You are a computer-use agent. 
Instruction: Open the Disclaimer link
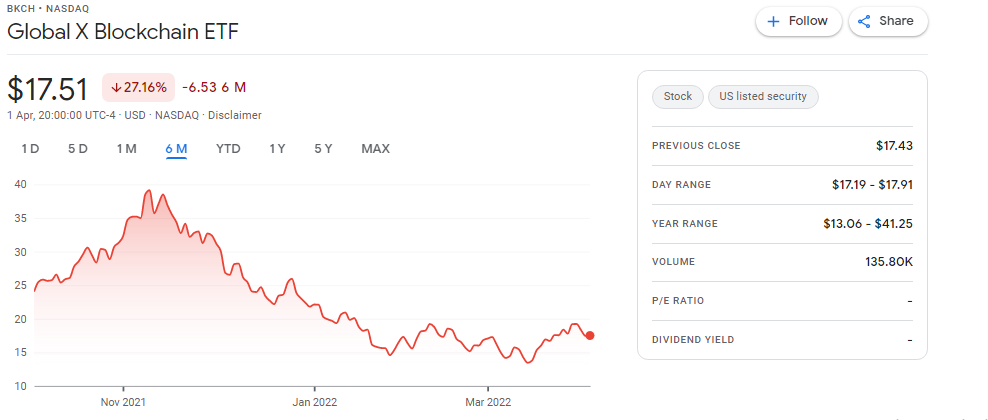[x=234, y=115]
